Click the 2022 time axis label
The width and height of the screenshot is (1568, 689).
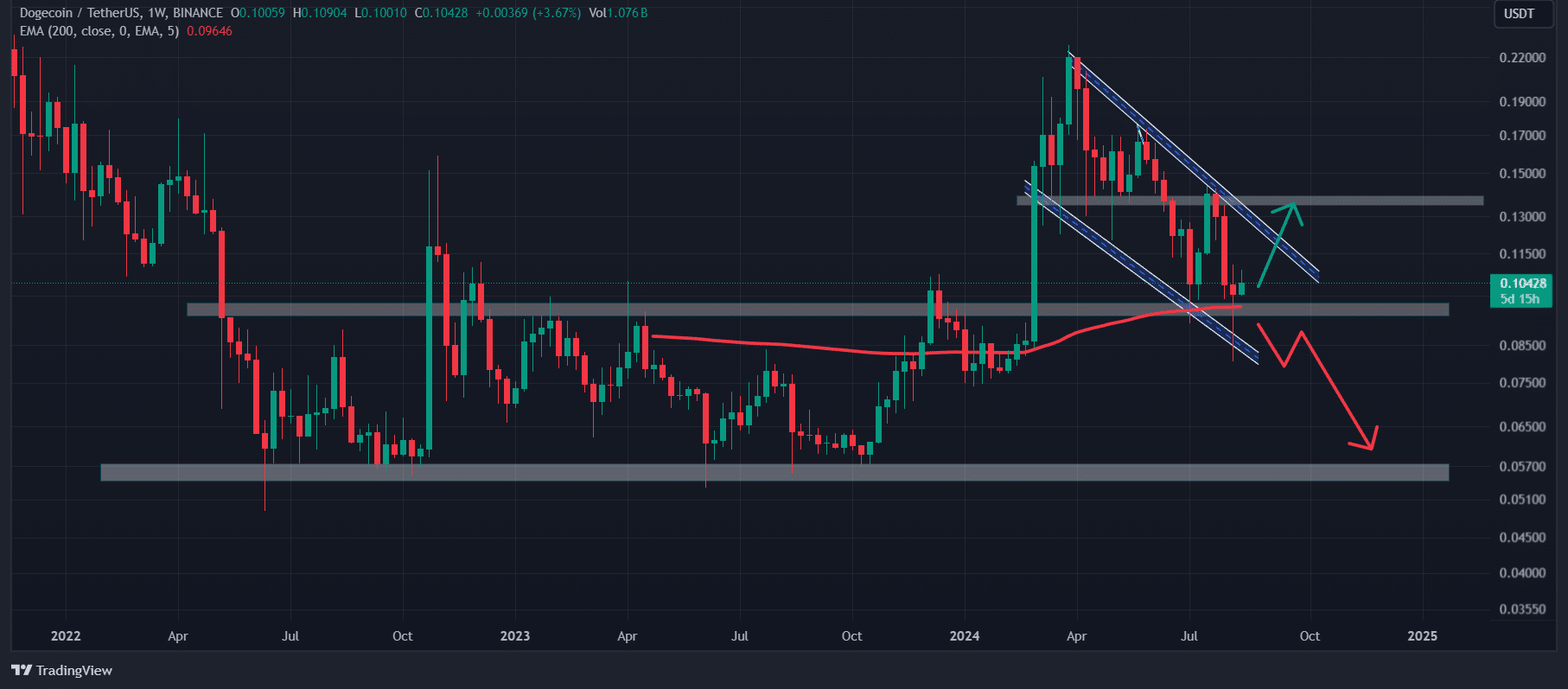coord(66,636)
